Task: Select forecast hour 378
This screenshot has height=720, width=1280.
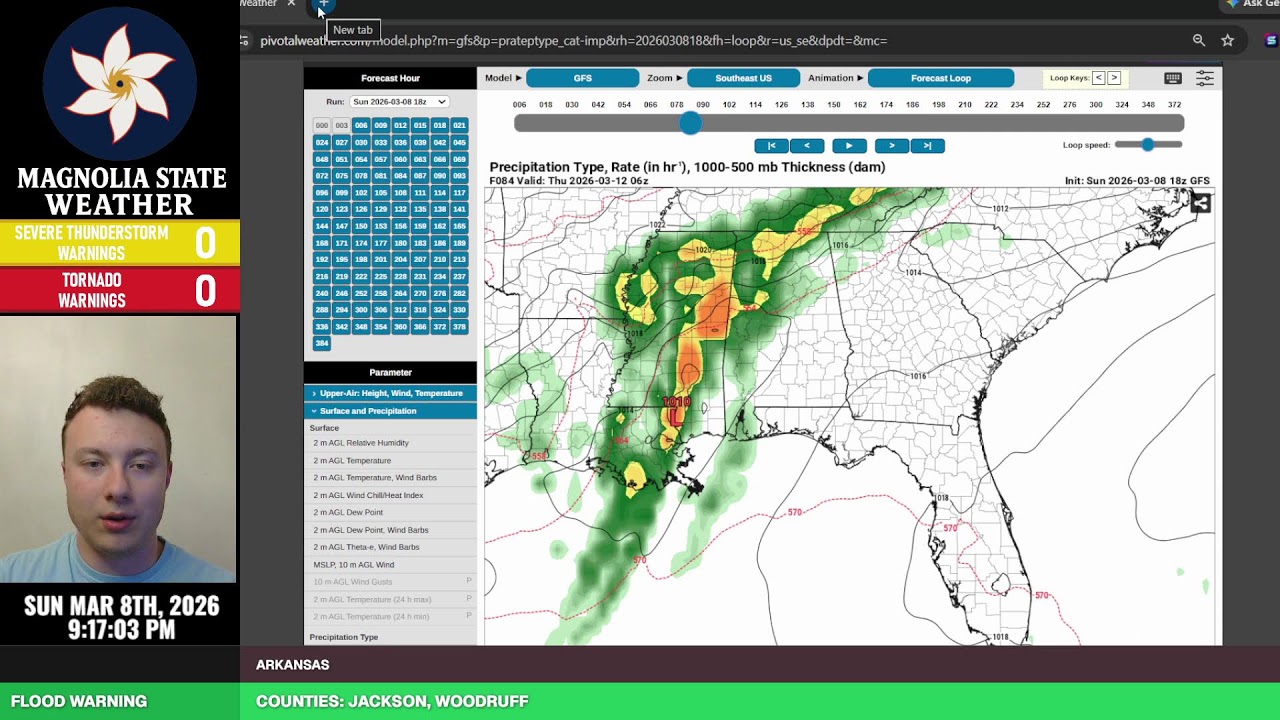Action: coord(459,326)
